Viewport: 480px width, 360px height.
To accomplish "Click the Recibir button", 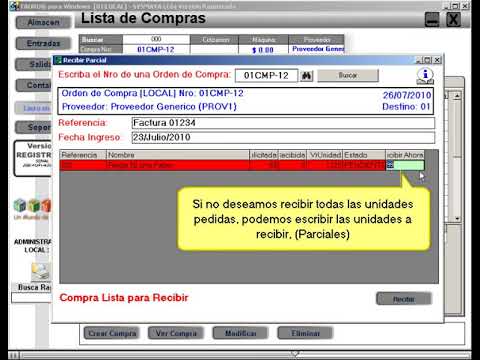I will click(x=404, y=299).
